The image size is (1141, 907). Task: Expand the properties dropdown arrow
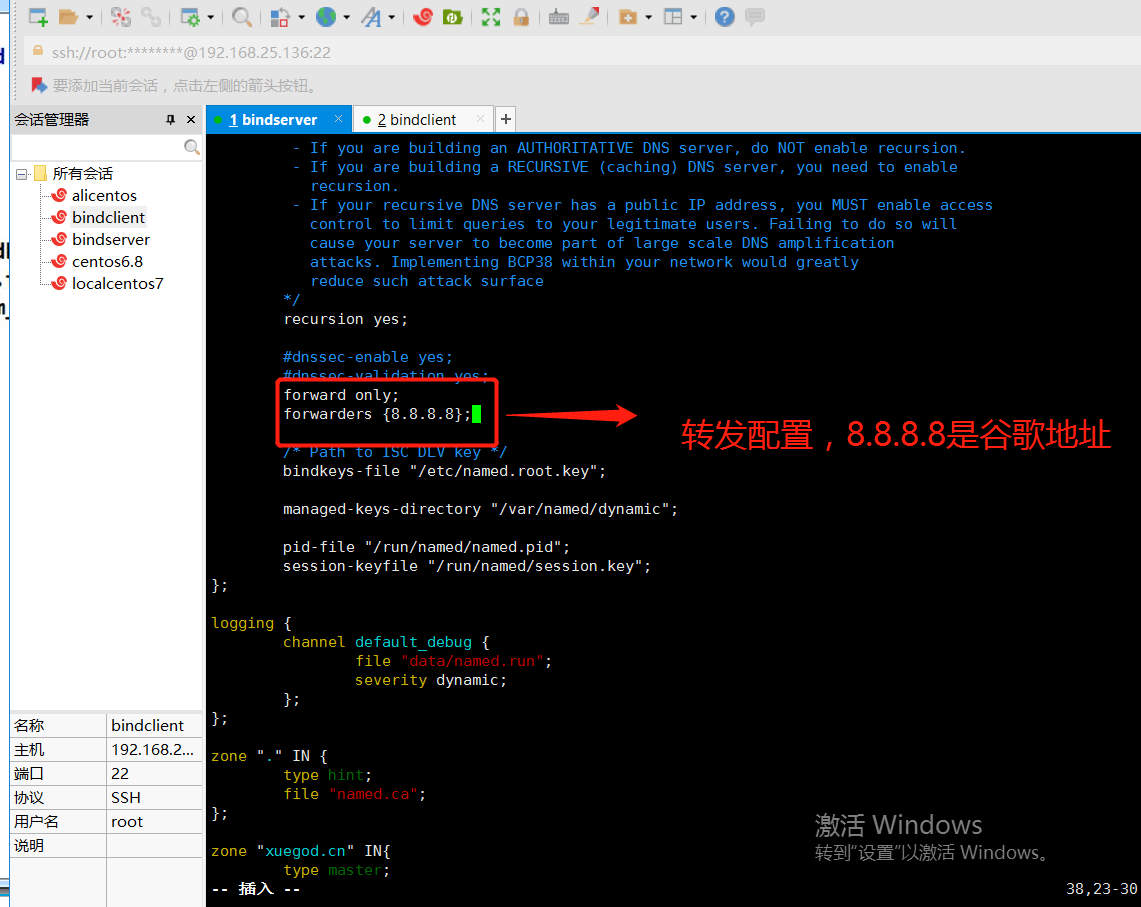[x=210, y=17]
